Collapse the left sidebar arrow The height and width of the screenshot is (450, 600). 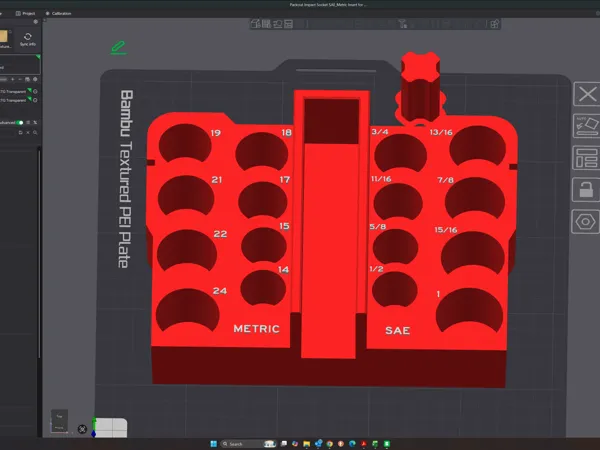(x=44, y=20)
